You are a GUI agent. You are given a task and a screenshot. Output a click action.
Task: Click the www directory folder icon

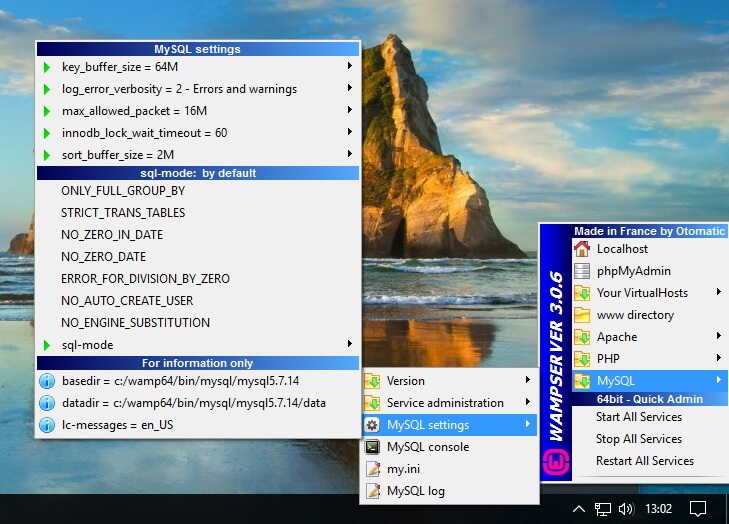(582, 315)
